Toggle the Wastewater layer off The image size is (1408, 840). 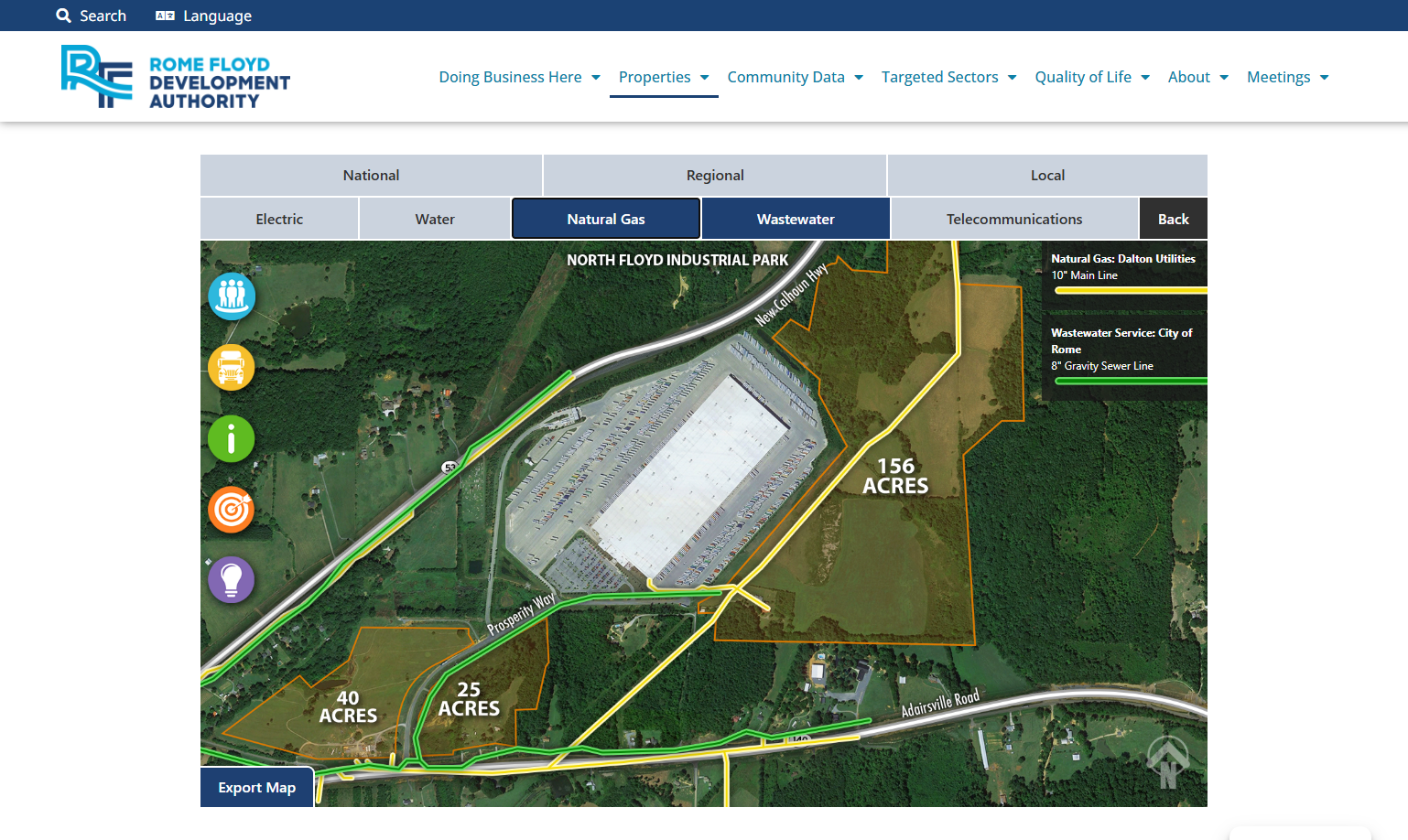(x=796, y=219)
